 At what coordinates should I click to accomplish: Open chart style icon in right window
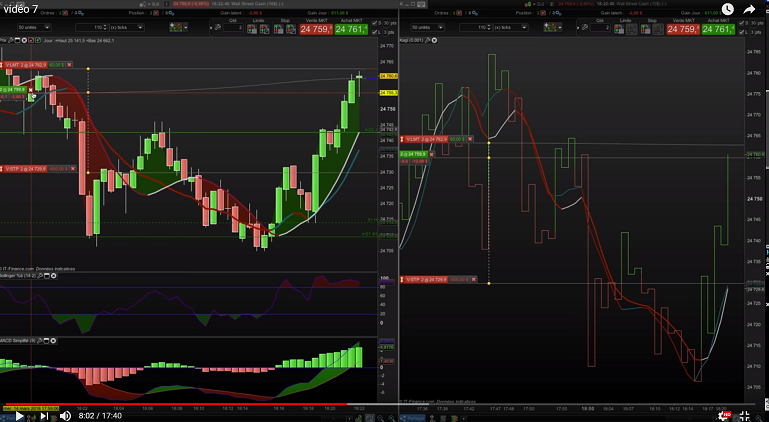tap(550, 27)
